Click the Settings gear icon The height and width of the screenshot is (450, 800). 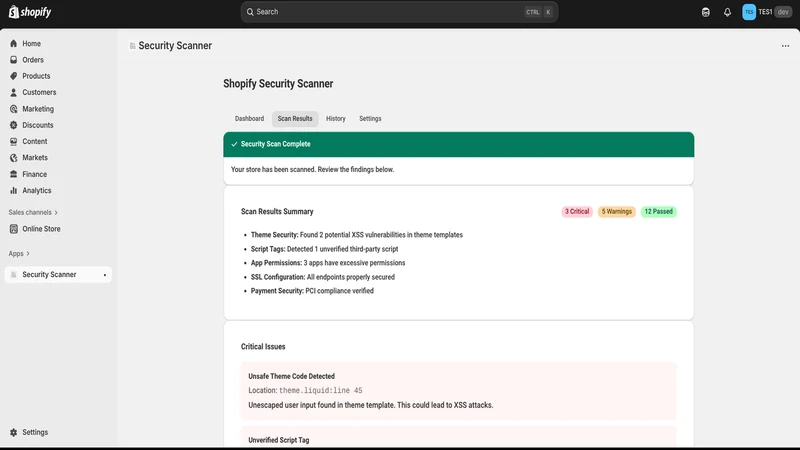coord(14,432)
